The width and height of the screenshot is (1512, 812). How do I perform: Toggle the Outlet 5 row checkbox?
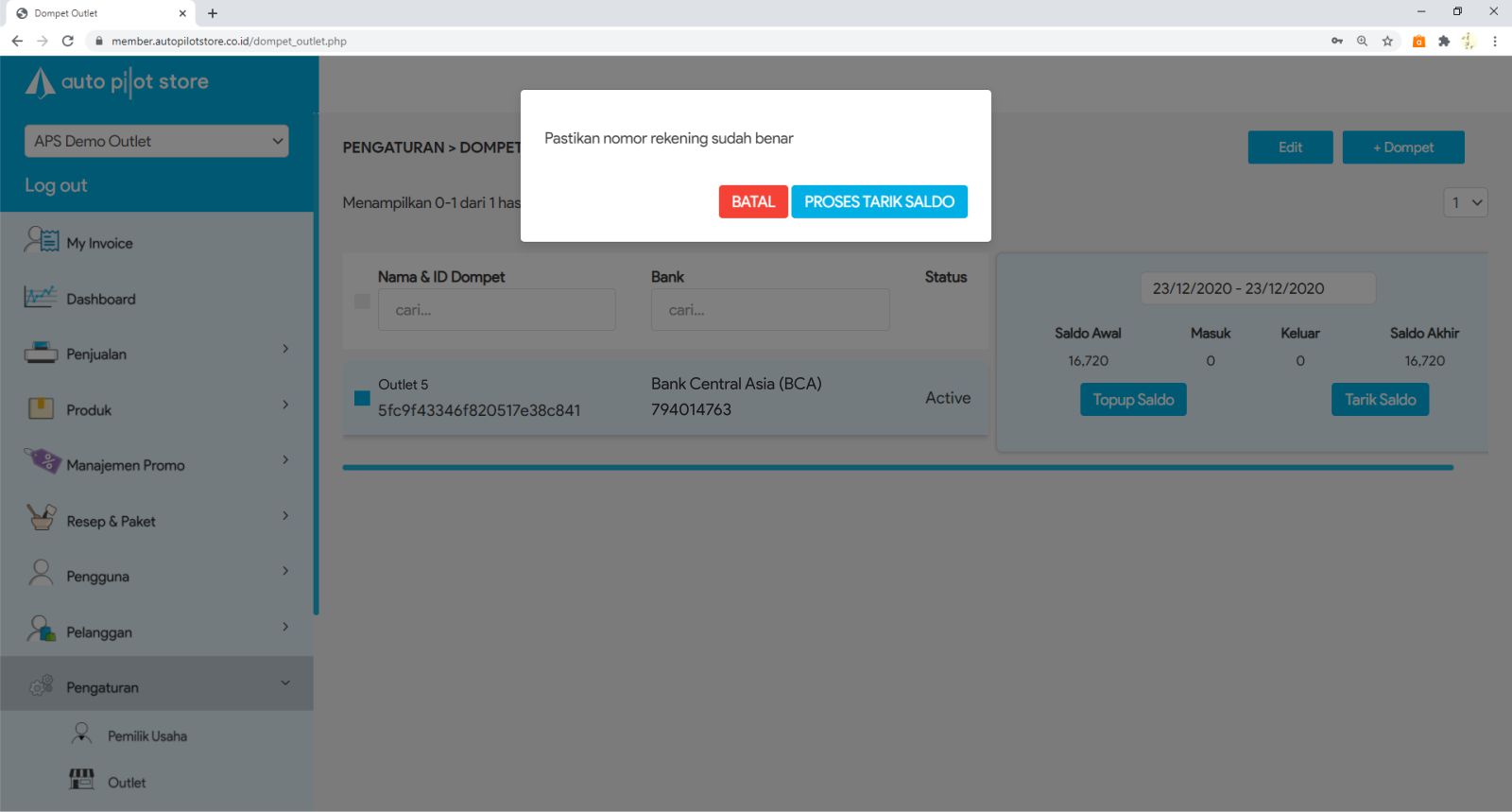[362, 398]
